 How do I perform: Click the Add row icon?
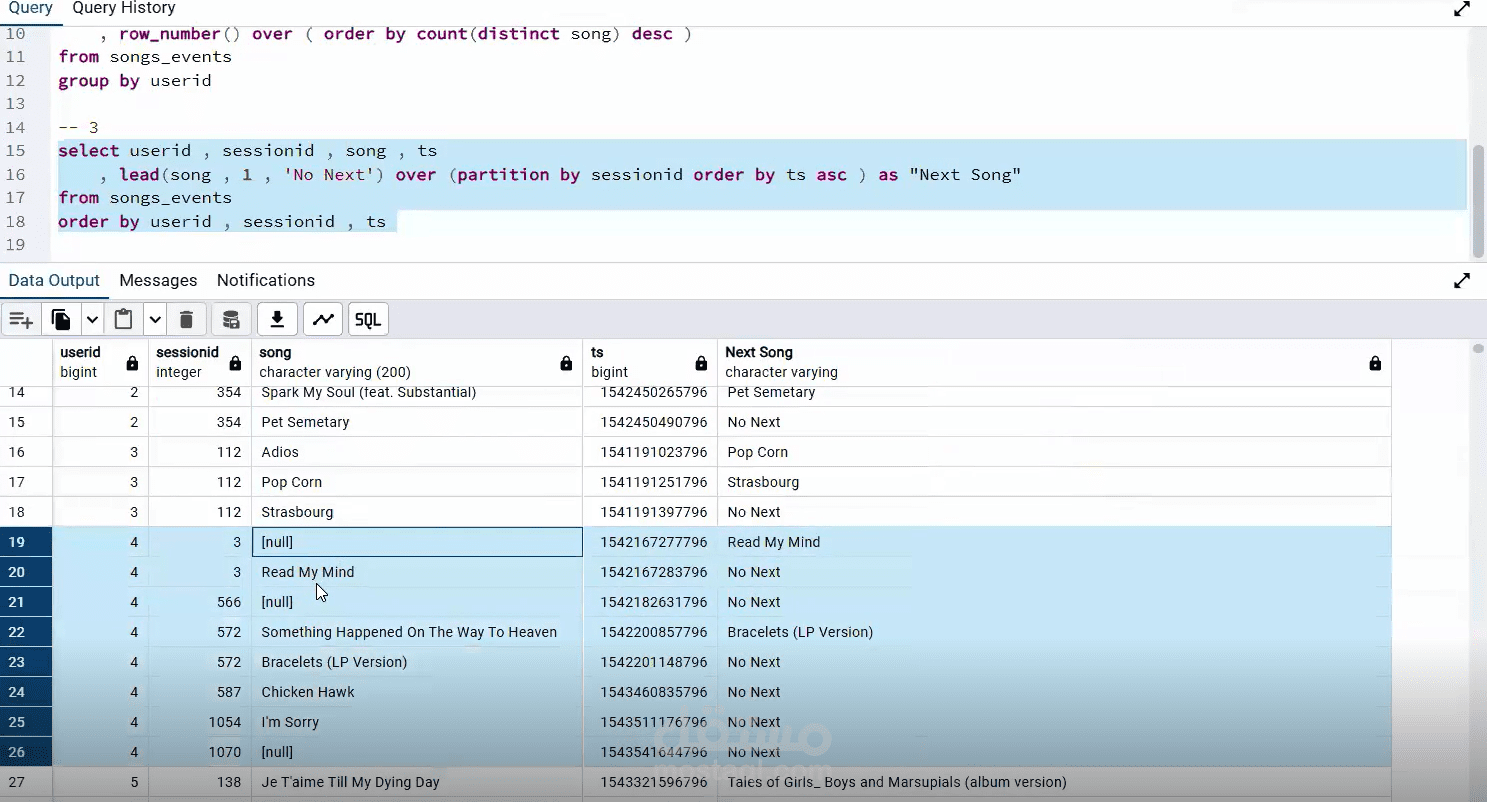(21, 320)
